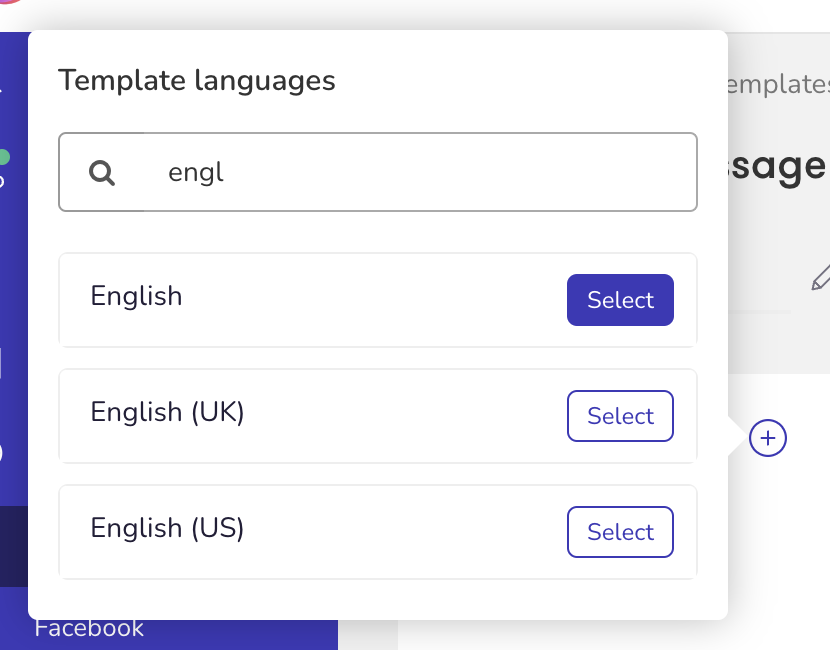This screenshot has width=830, height=650.
Task: Click the English row label
Action: pos(137,295)
